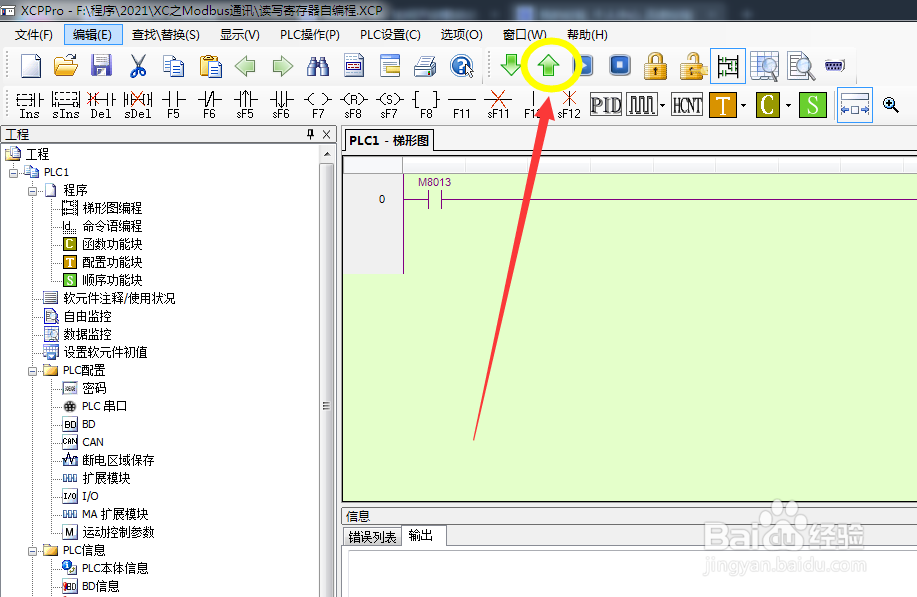Open the 文件(F) menu
917x597 pixels.
tap(33, 34)
